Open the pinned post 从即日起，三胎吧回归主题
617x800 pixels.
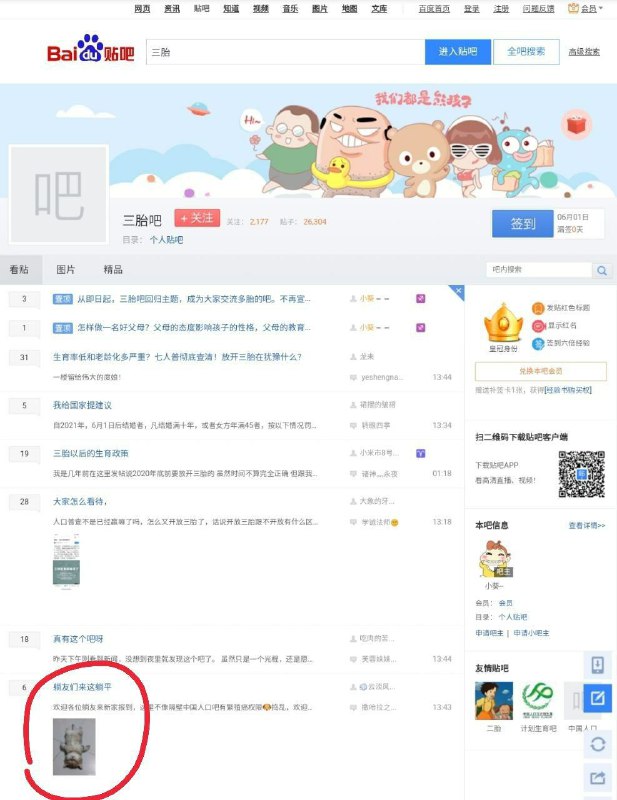click(x=193, y=298)
